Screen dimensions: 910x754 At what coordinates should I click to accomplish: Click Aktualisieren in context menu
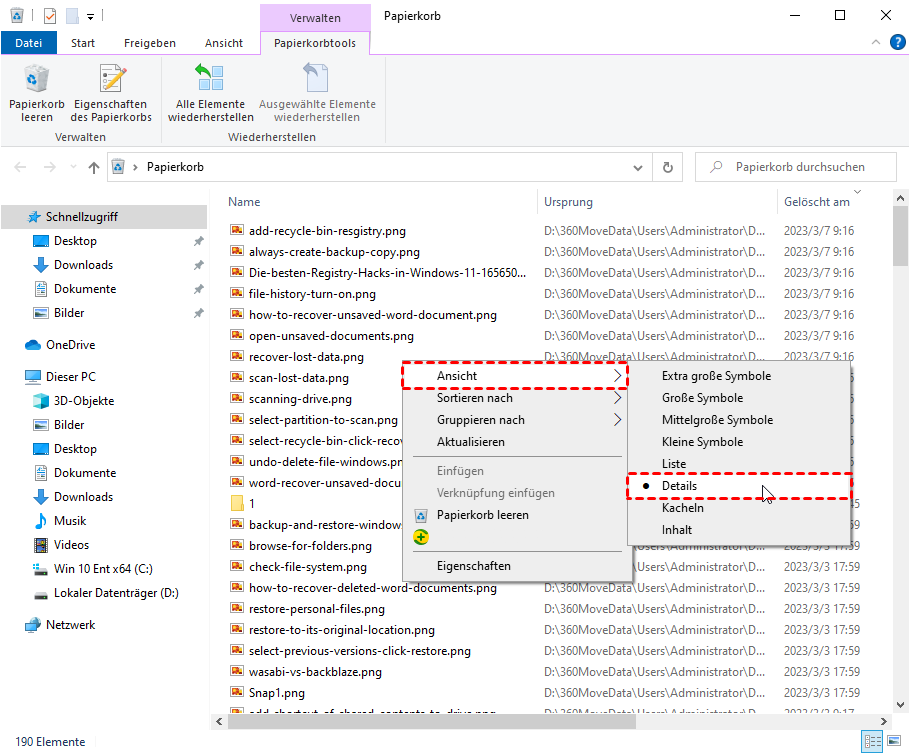[517, 442]
